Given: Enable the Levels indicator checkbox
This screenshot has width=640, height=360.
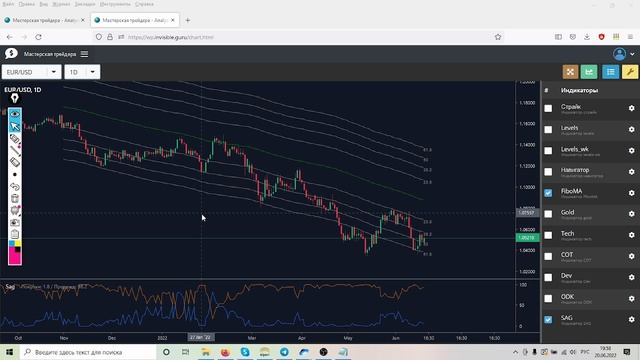Looking at the screenshot, I should [548, 129].
